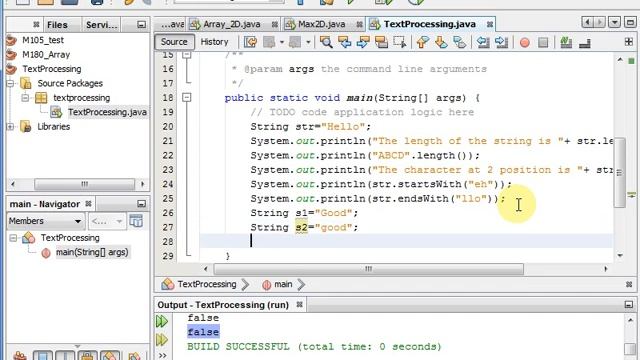Start macro recording red circle
The image size is (640, 360).
tap(524, 42)
